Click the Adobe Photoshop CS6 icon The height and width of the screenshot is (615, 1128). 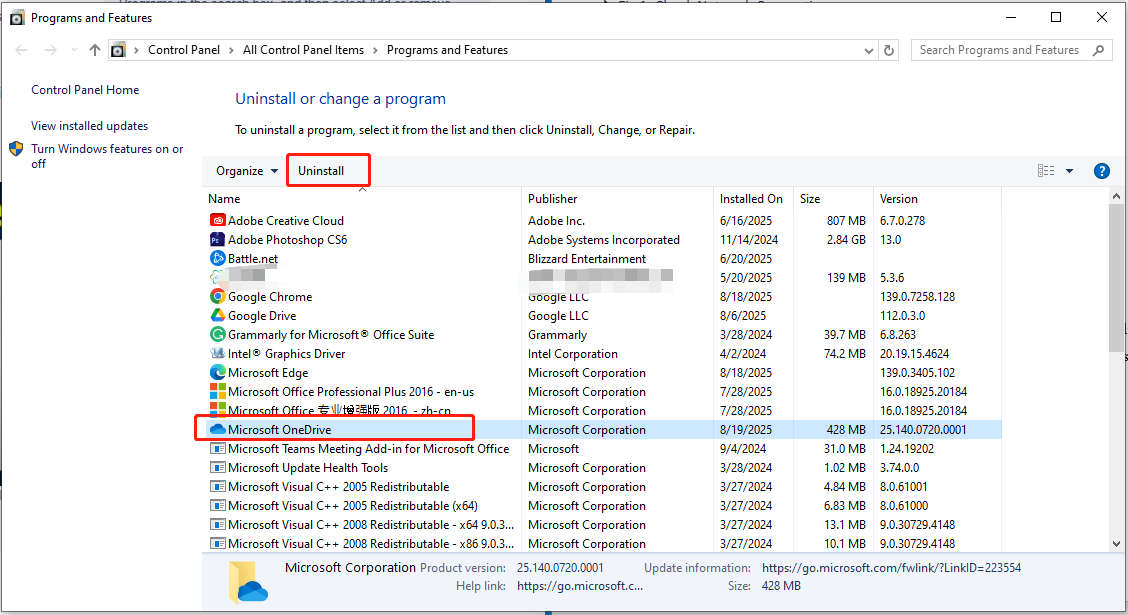tap(217, 240)
